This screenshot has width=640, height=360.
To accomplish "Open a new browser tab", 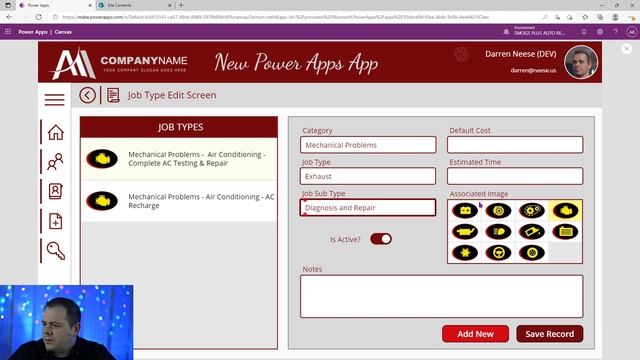I will point(181,5).
